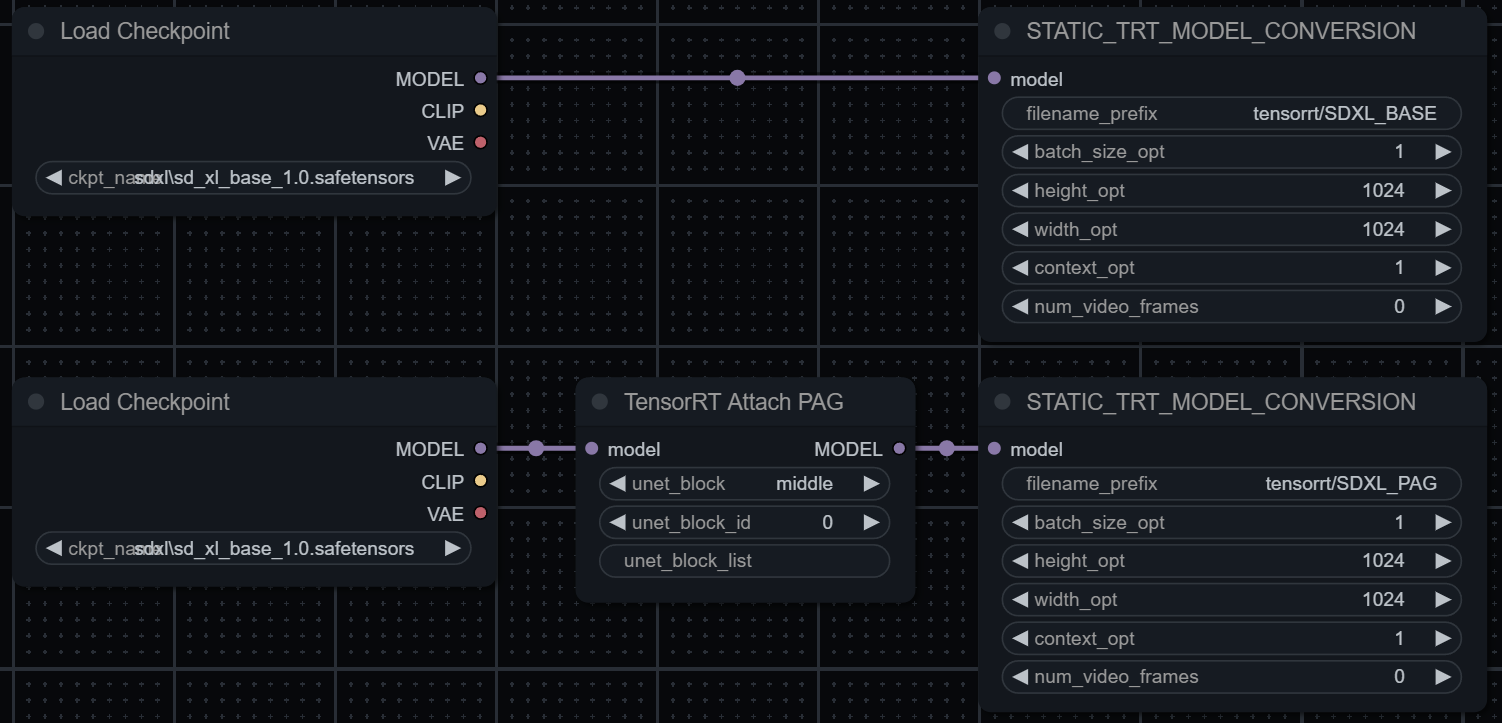Click the reroute dot on the top MODEL connection
This screenshot has width=1502, height=723.
tap(737, 77)
